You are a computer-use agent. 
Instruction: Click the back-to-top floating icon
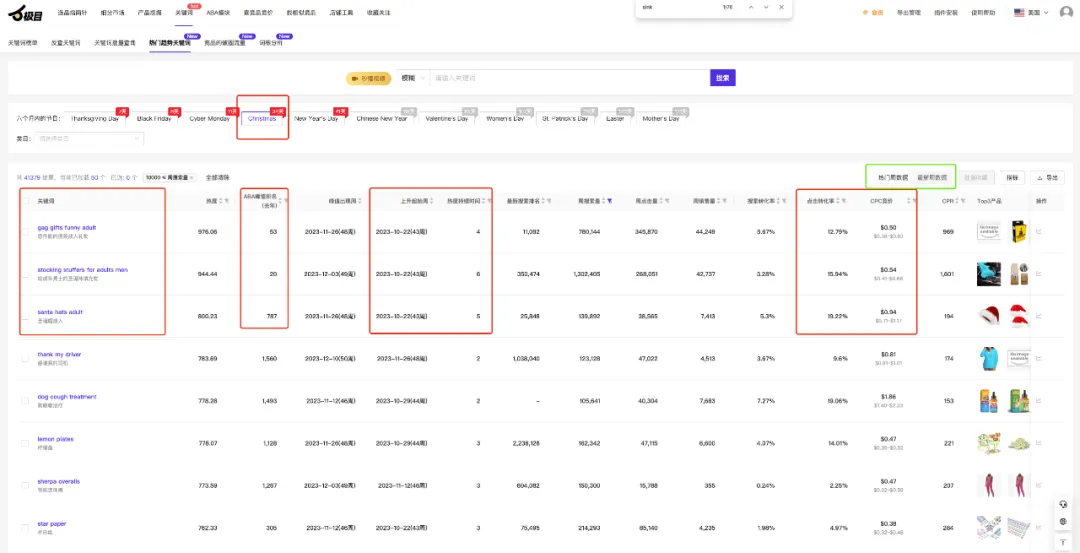[x=1063, y=541]
